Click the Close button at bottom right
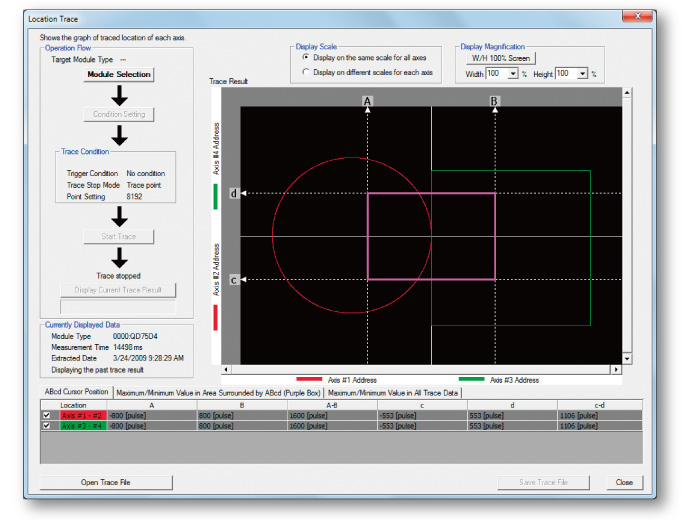This screenshot has height=520, width=690. (624, 482)
